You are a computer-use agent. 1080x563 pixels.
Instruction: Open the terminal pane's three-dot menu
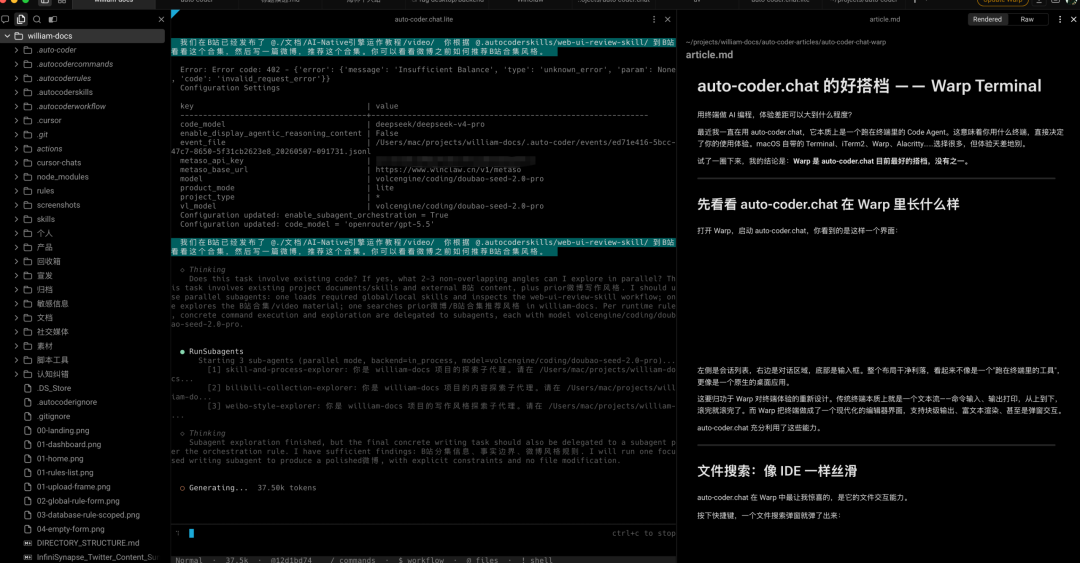[654, 19]
